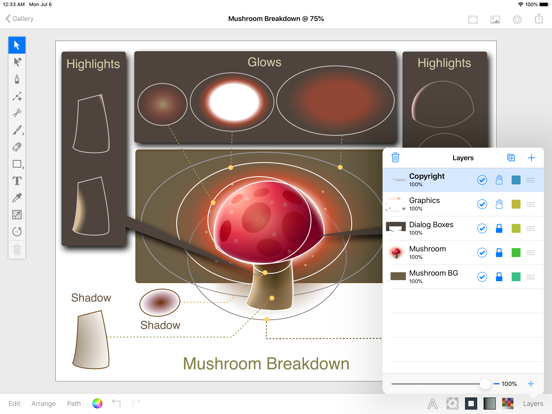
Task: Click the Glows heading on canvas
Action: coord(264,62)
